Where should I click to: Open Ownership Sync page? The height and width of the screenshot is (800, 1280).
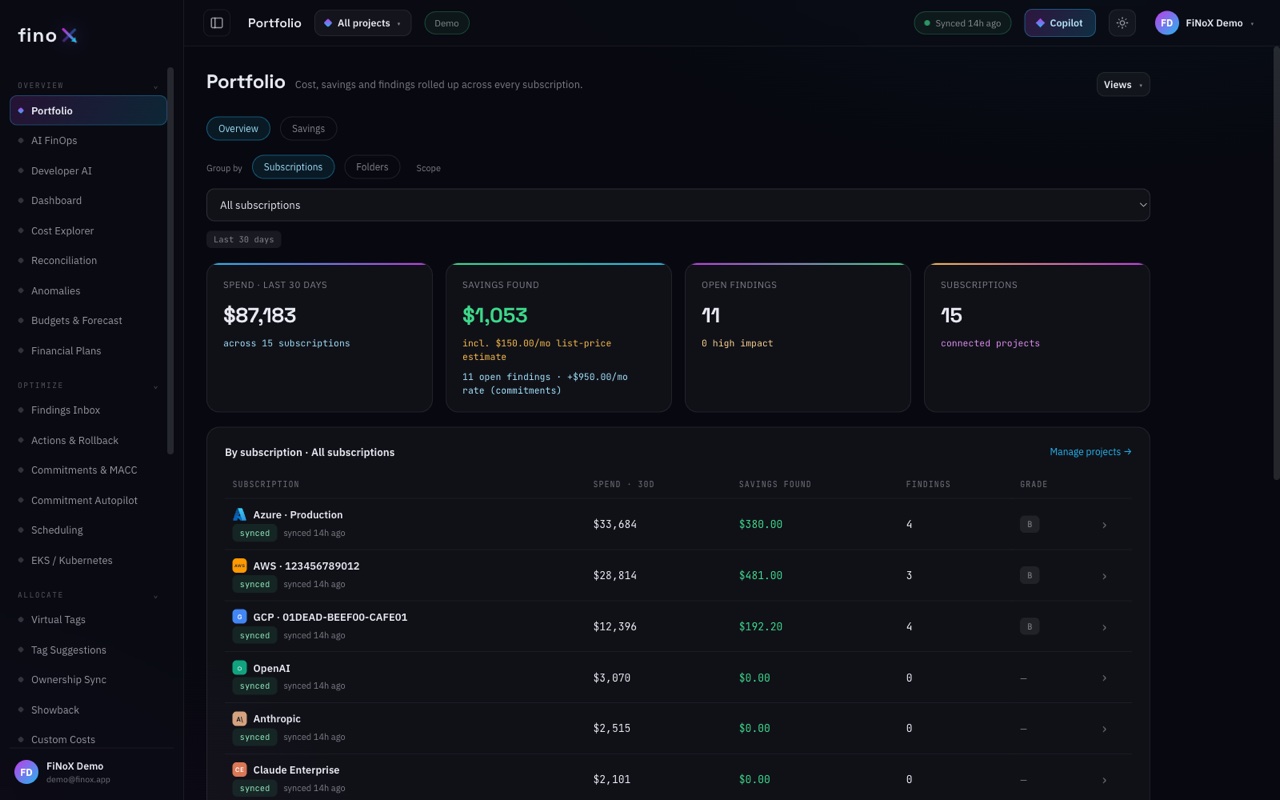[88, 680]
